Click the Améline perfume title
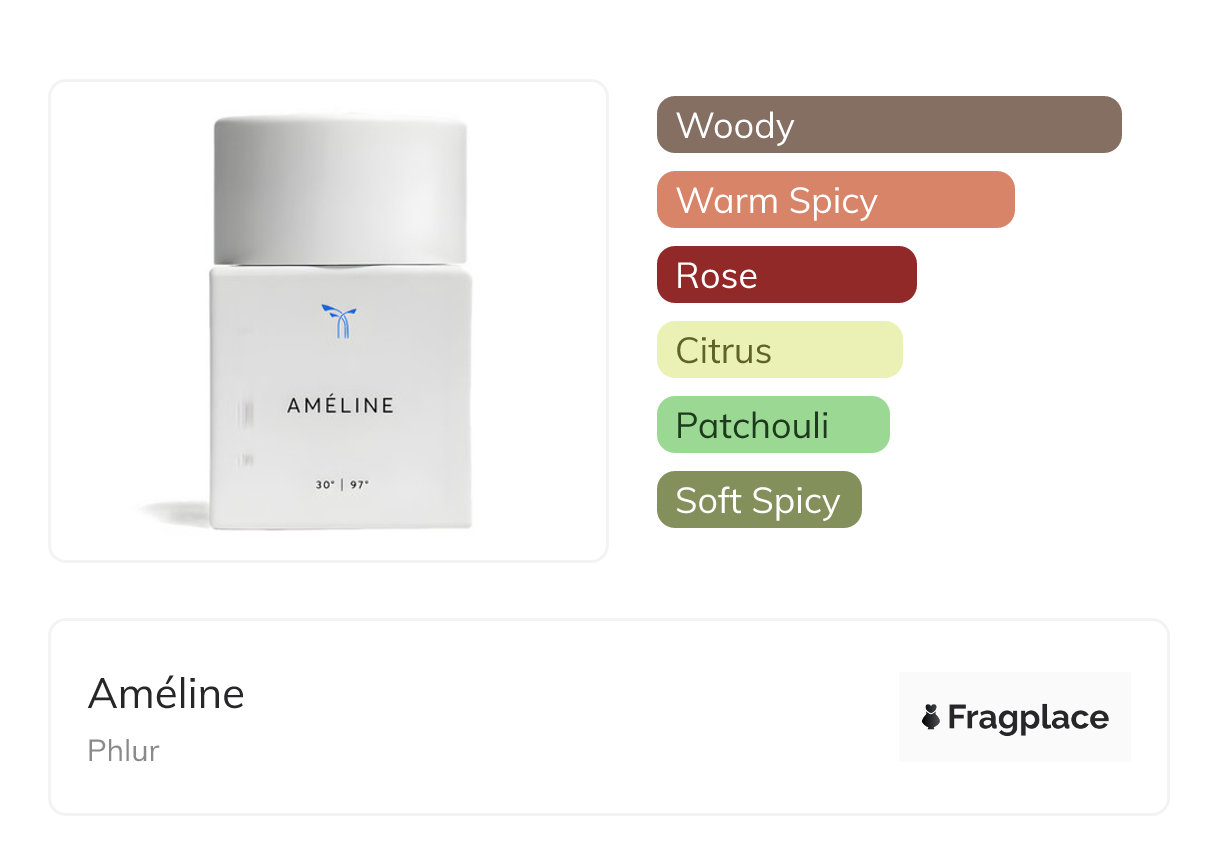Screen dimensions: 1218x864 [166, 693]
